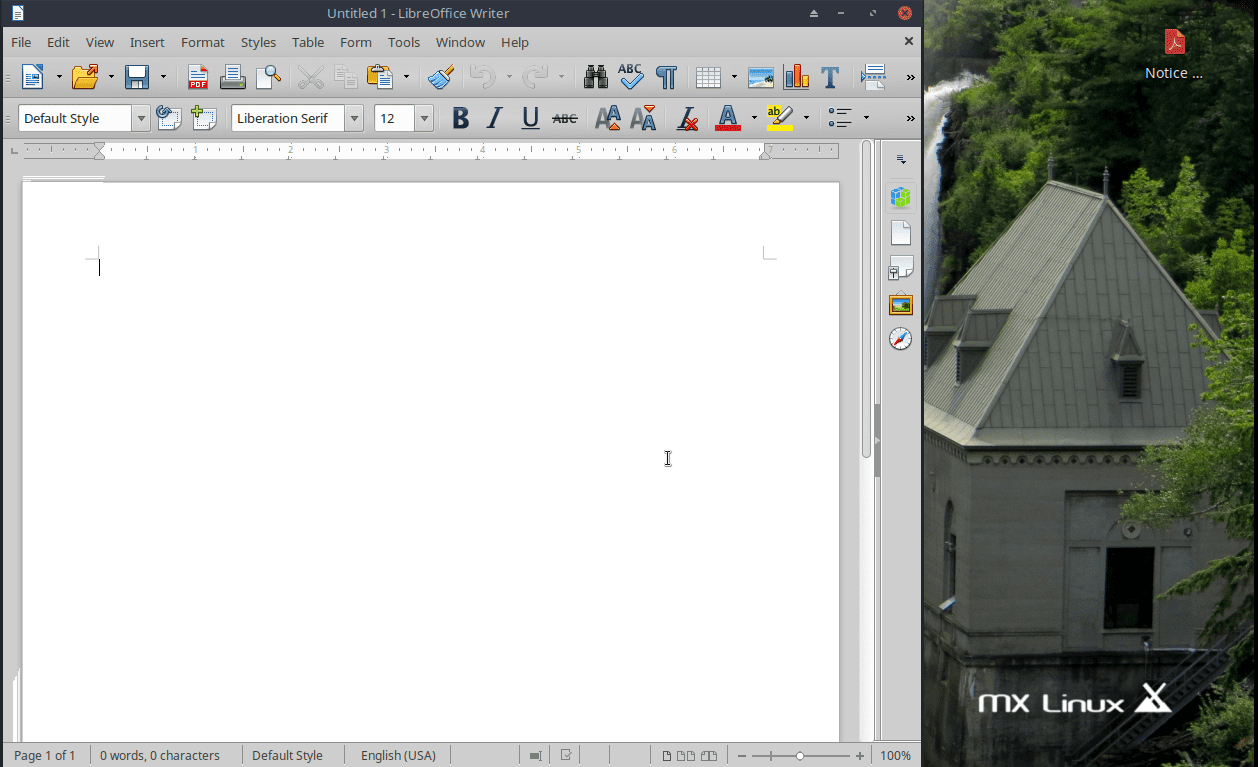
Task: Open Find & Replace binoculars icon
Action: (596, 77)
